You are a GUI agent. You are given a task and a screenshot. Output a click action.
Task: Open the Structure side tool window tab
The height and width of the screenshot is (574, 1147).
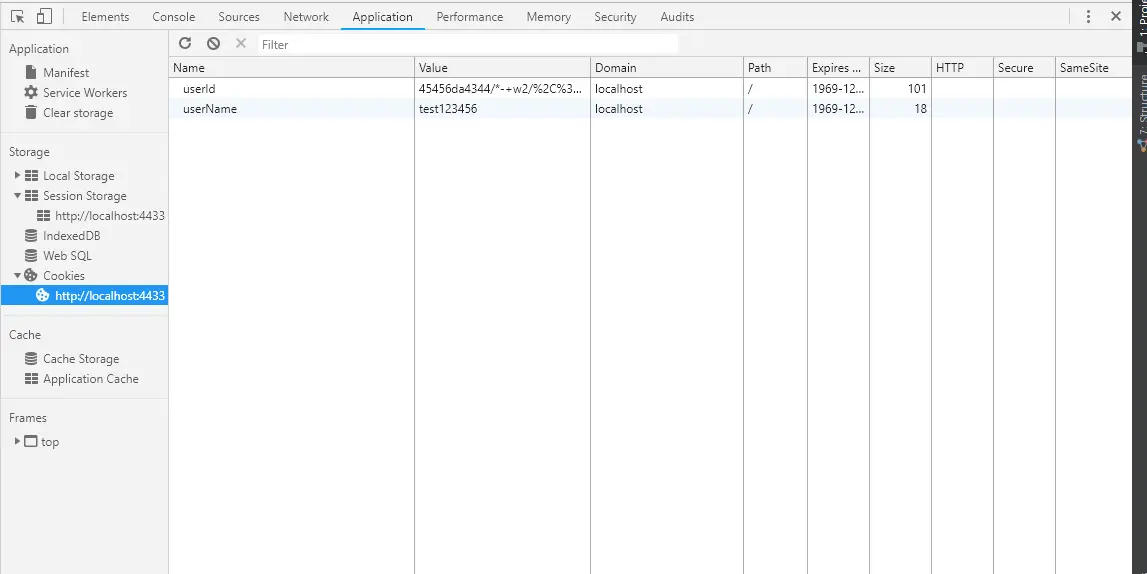[1141, 112]
